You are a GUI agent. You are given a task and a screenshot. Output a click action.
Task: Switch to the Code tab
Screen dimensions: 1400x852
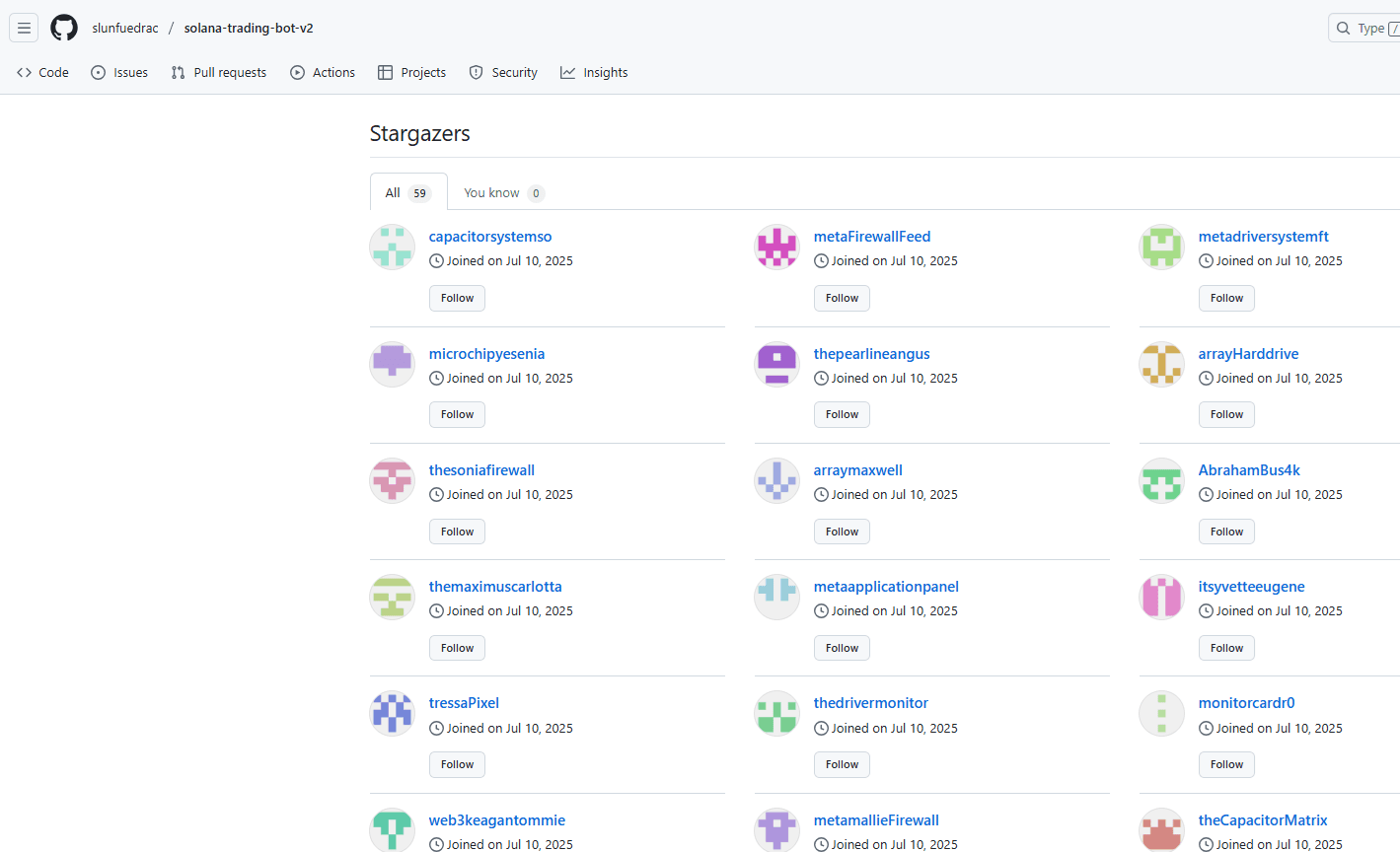coord(42,72)
